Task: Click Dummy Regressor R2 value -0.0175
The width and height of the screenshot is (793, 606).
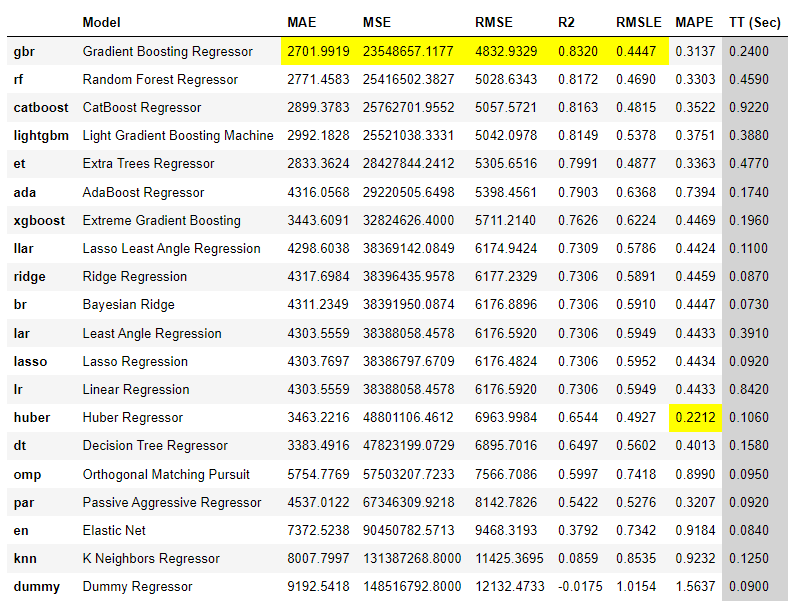Action: click(x=580, y=587)
